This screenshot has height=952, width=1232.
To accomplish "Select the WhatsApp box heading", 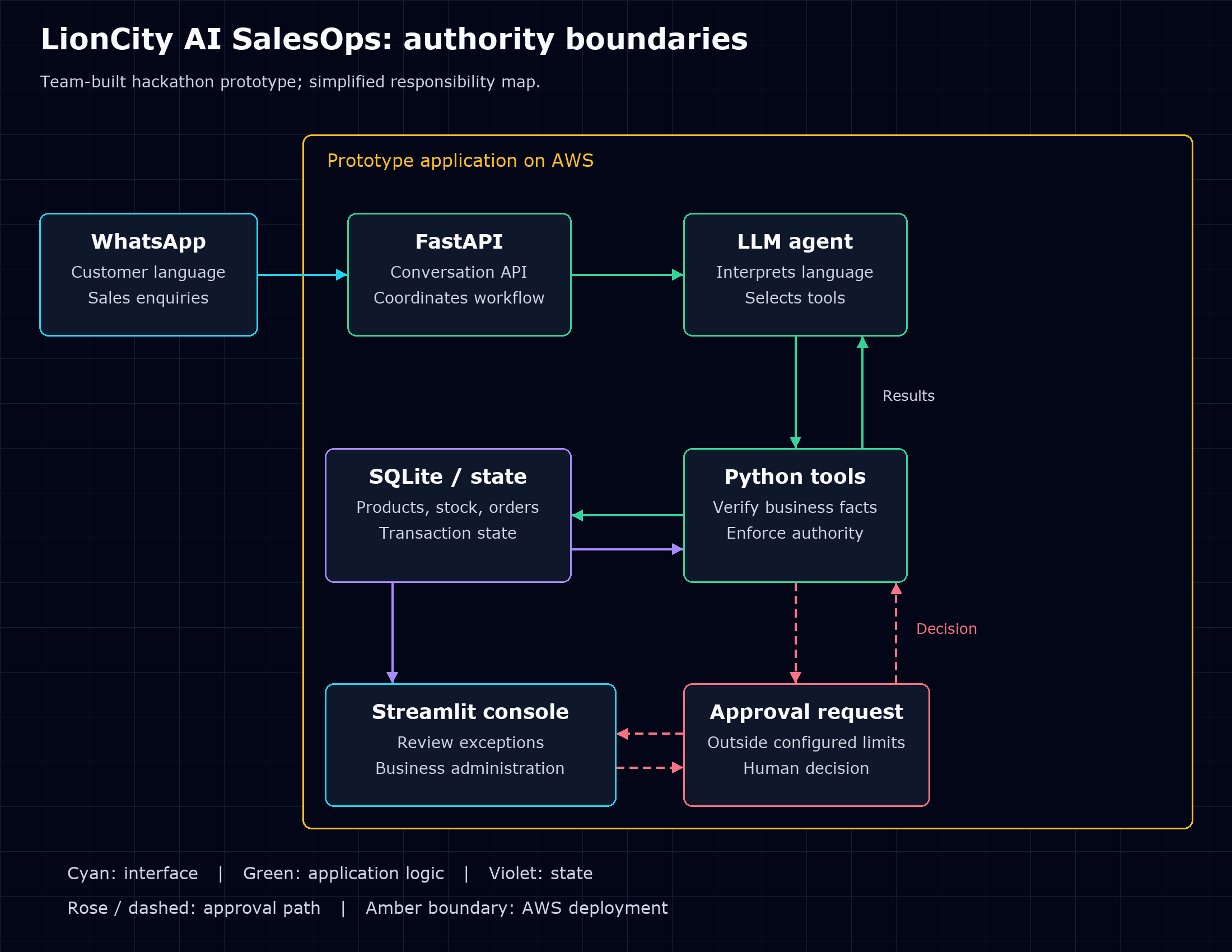I will pyautogui.click(x=148, y=241).
